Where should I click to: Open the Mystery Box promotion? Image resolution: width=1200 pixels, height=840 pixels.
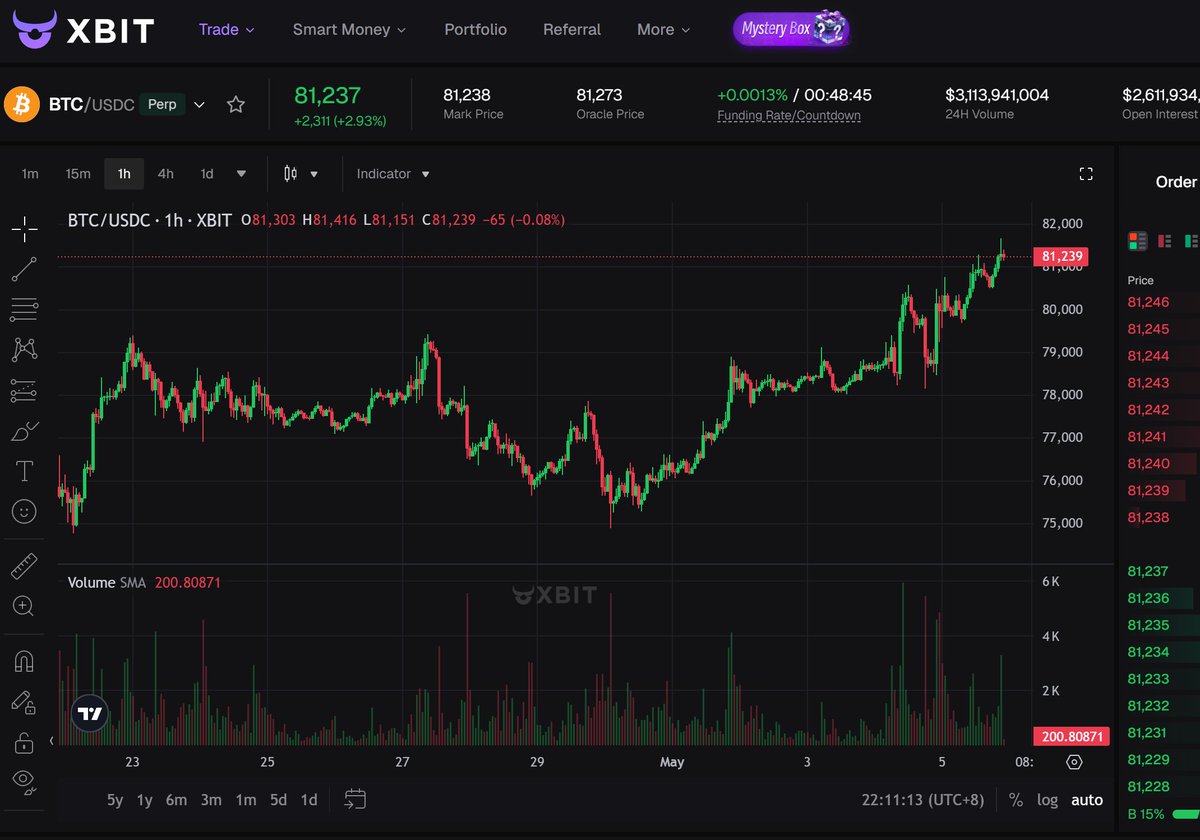(791, 29)
